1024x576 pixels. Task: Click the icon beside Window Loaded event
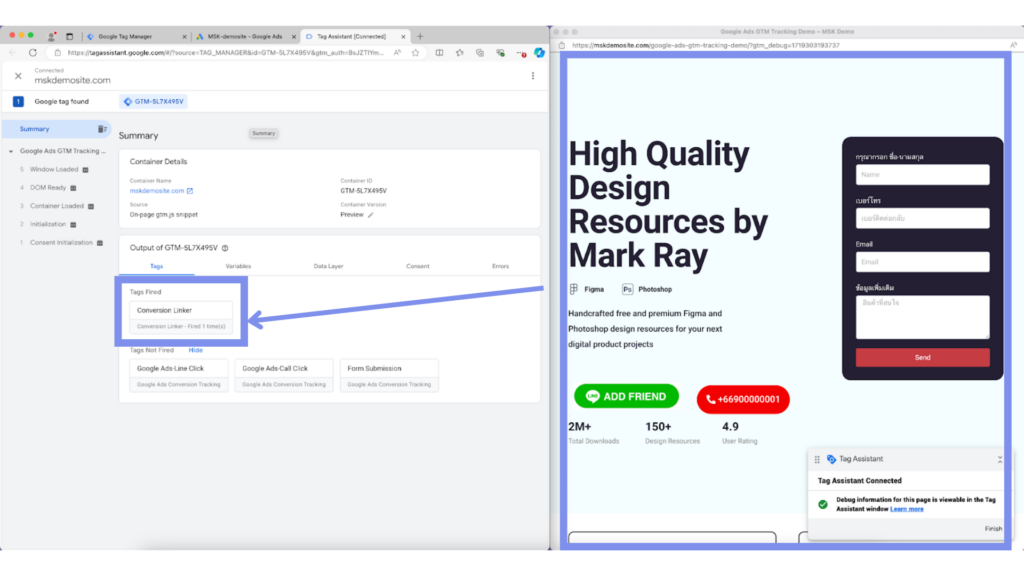pyautogui.click(x=86, y=170)
